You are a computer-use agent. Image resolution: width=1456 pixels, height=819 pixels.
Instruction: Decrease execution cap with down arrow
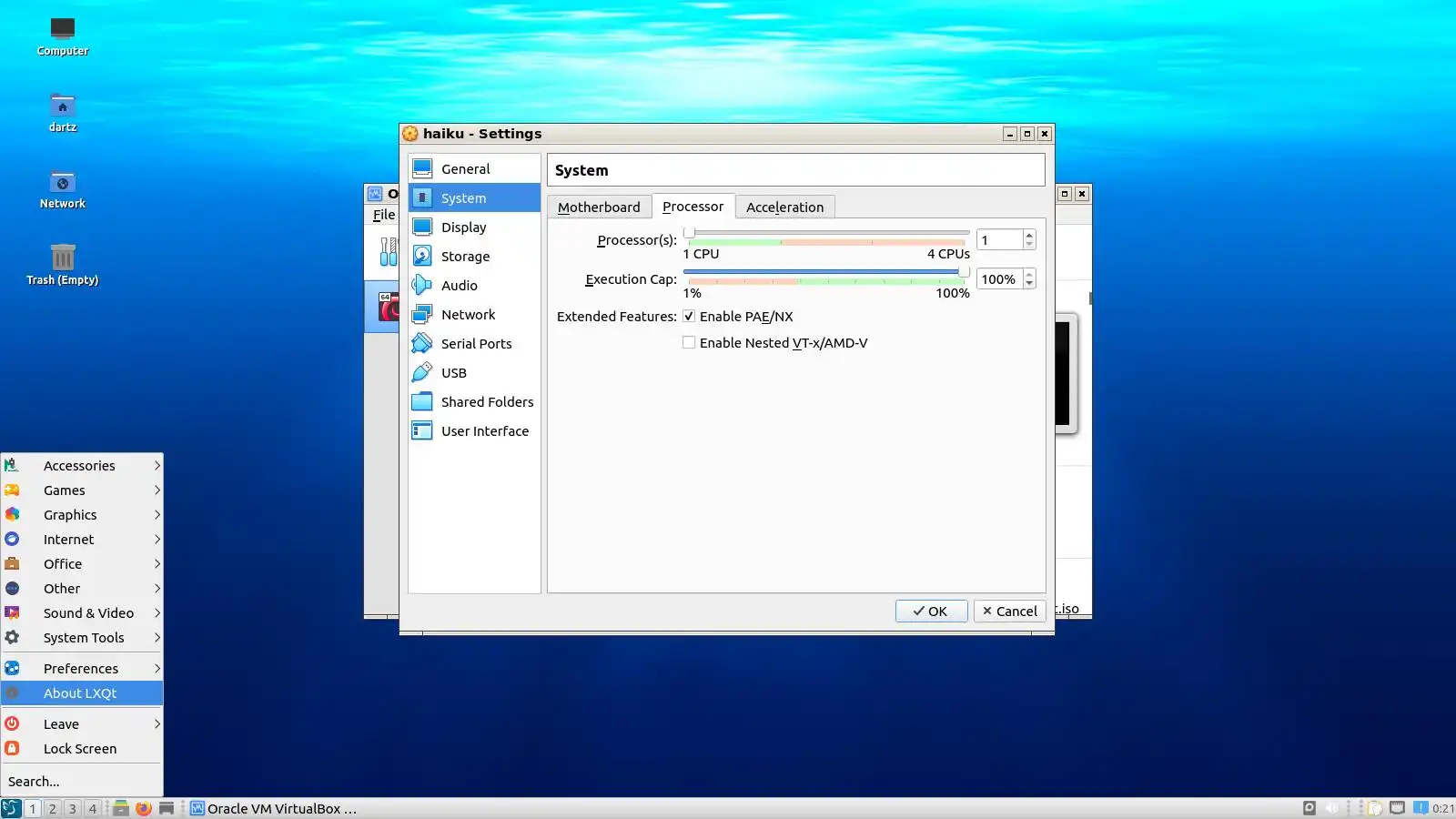click(x=1029, y=285)
